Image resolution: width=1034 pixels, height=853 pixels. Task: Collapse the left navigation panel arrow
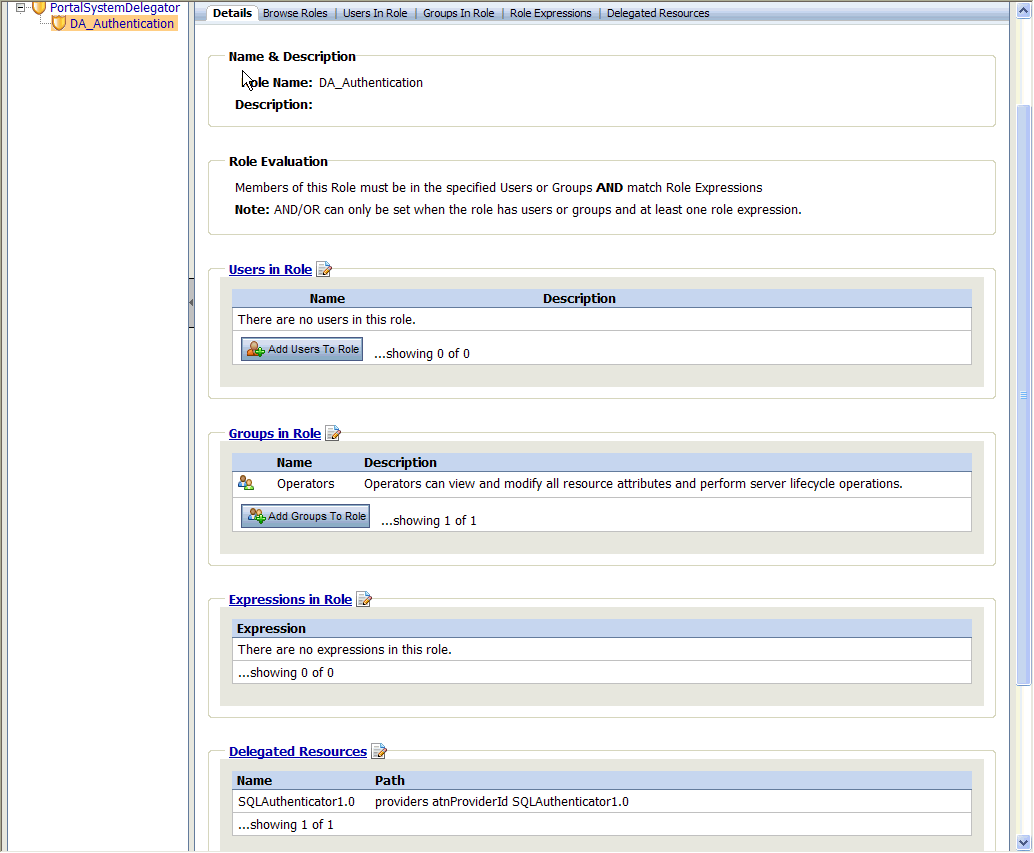click(191, 302)
